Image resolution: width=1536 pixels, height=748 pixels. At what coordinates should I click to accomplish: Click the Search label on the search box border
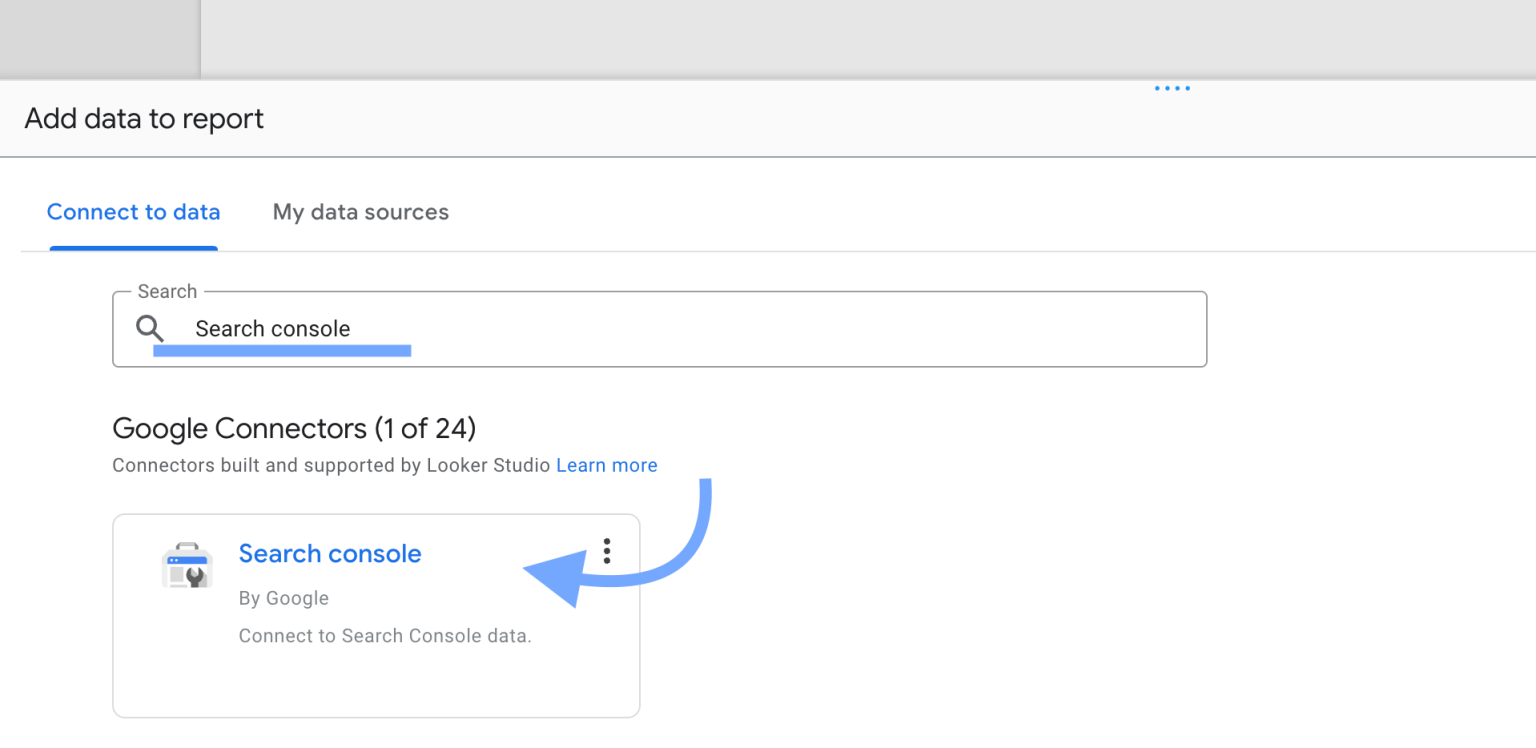pos(166,291)
